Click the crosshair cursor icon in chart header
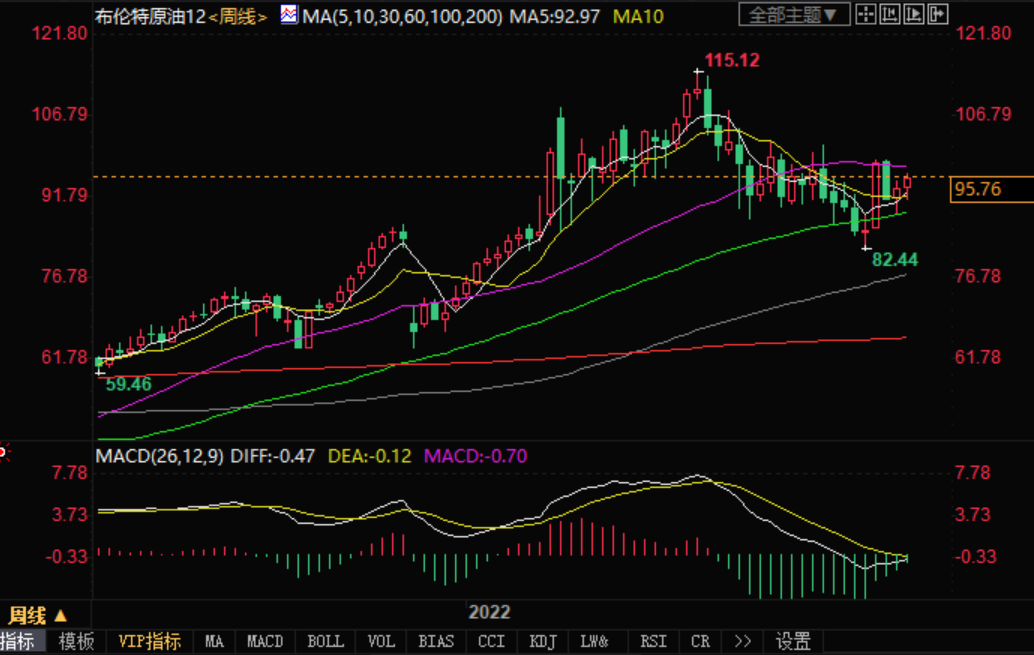Image resolution: width=1034 pixels, height=655 pixels. [x=866, y=15]
